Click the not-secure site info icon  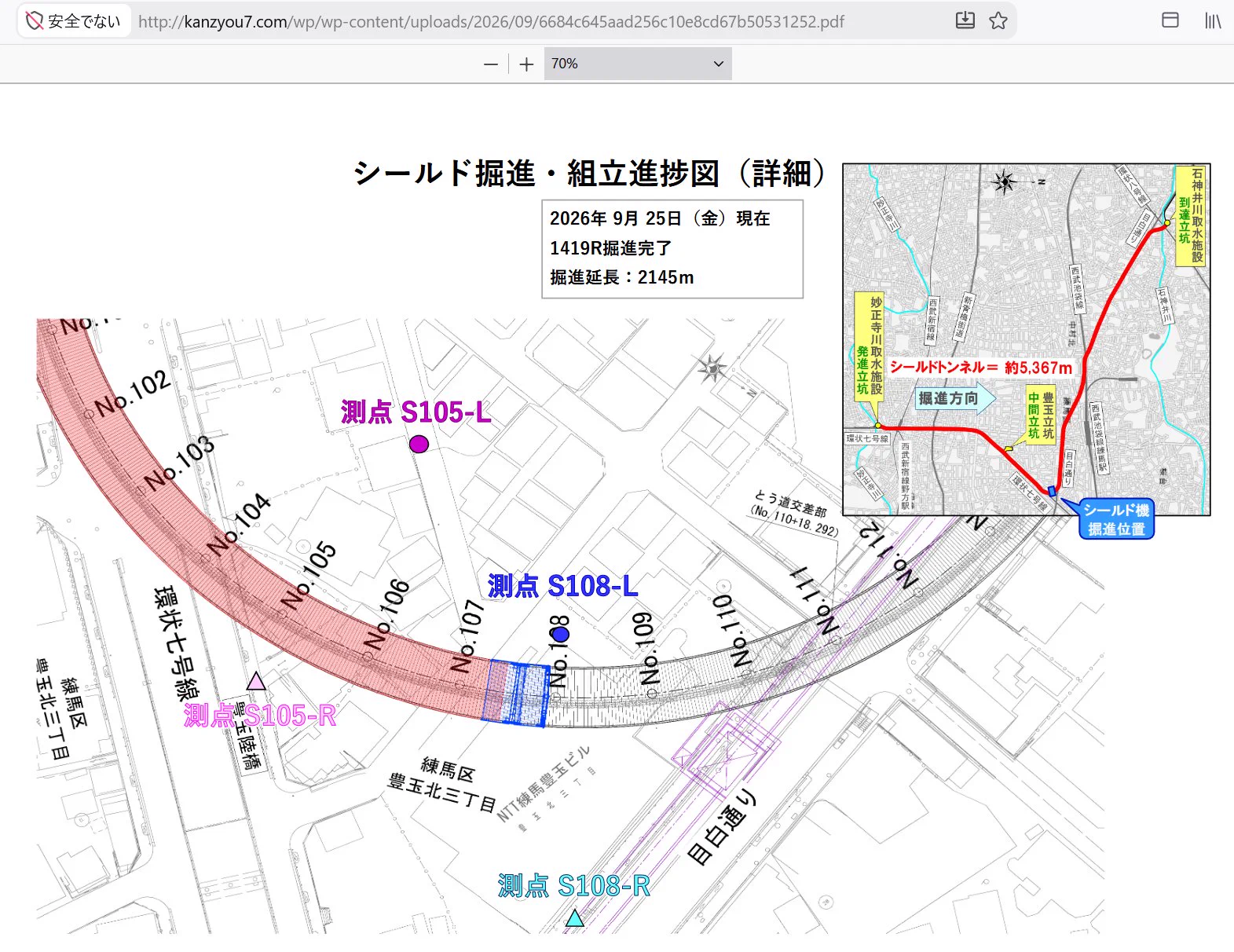35,21
